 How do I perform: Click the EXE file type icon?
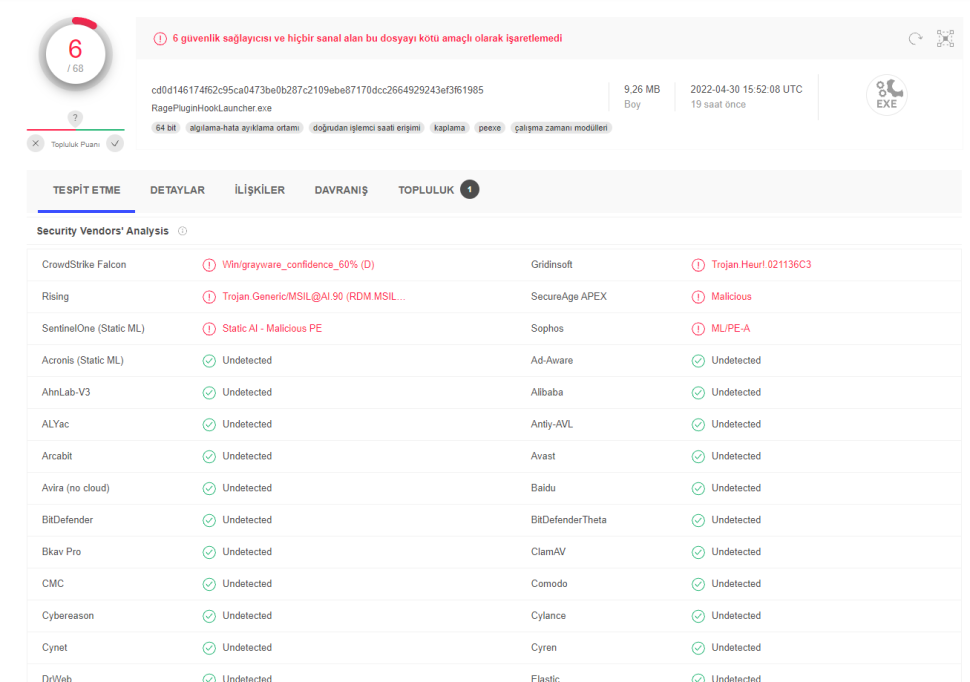click(886, 94)
